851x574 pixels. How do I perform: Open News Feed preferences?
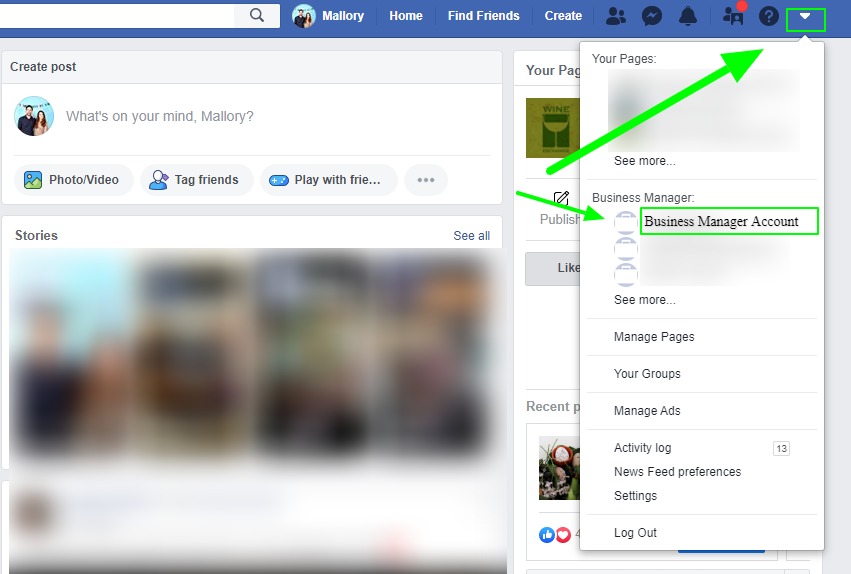[677, 471]
